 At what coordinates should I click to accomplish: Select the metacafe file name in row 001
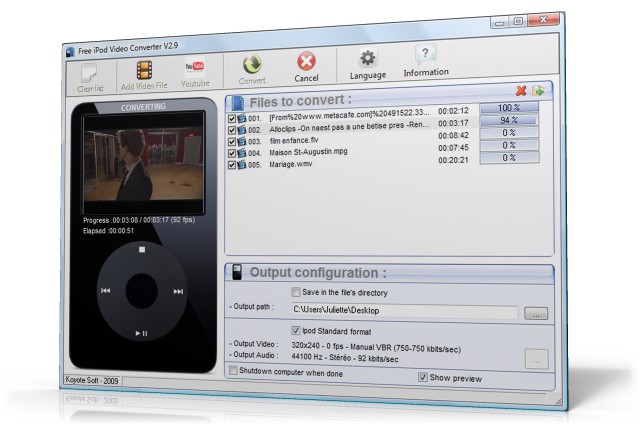click(349, 115)
